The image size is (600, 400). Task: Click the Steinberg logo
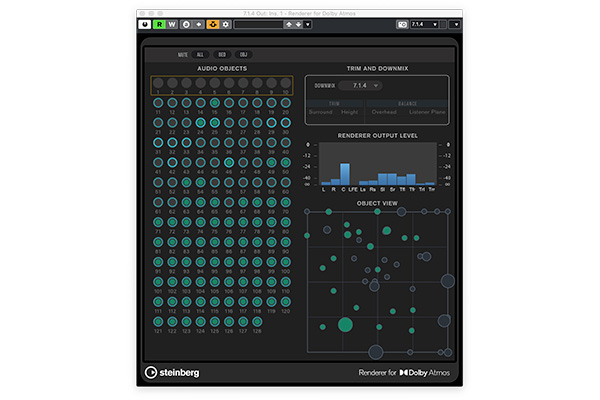pyautogui.click(x=172, y=372)
